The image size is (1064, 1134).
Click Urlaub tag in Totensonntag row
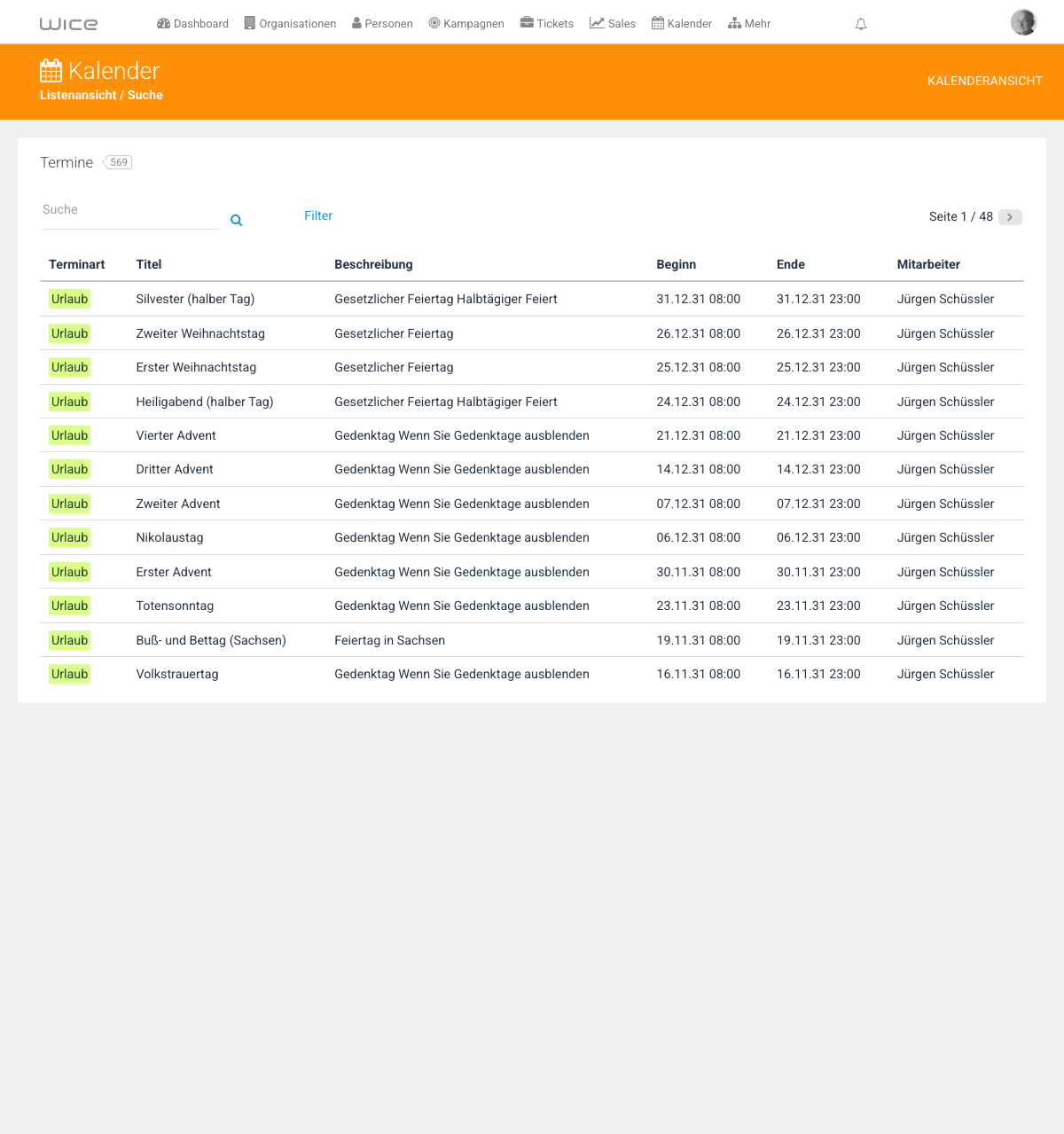pos(69,606)
